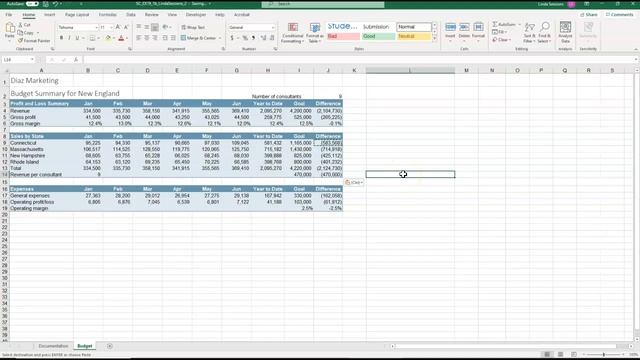The image size is (640, 360).
Task: Apply Percent Style number format
Action: [245, 38]
